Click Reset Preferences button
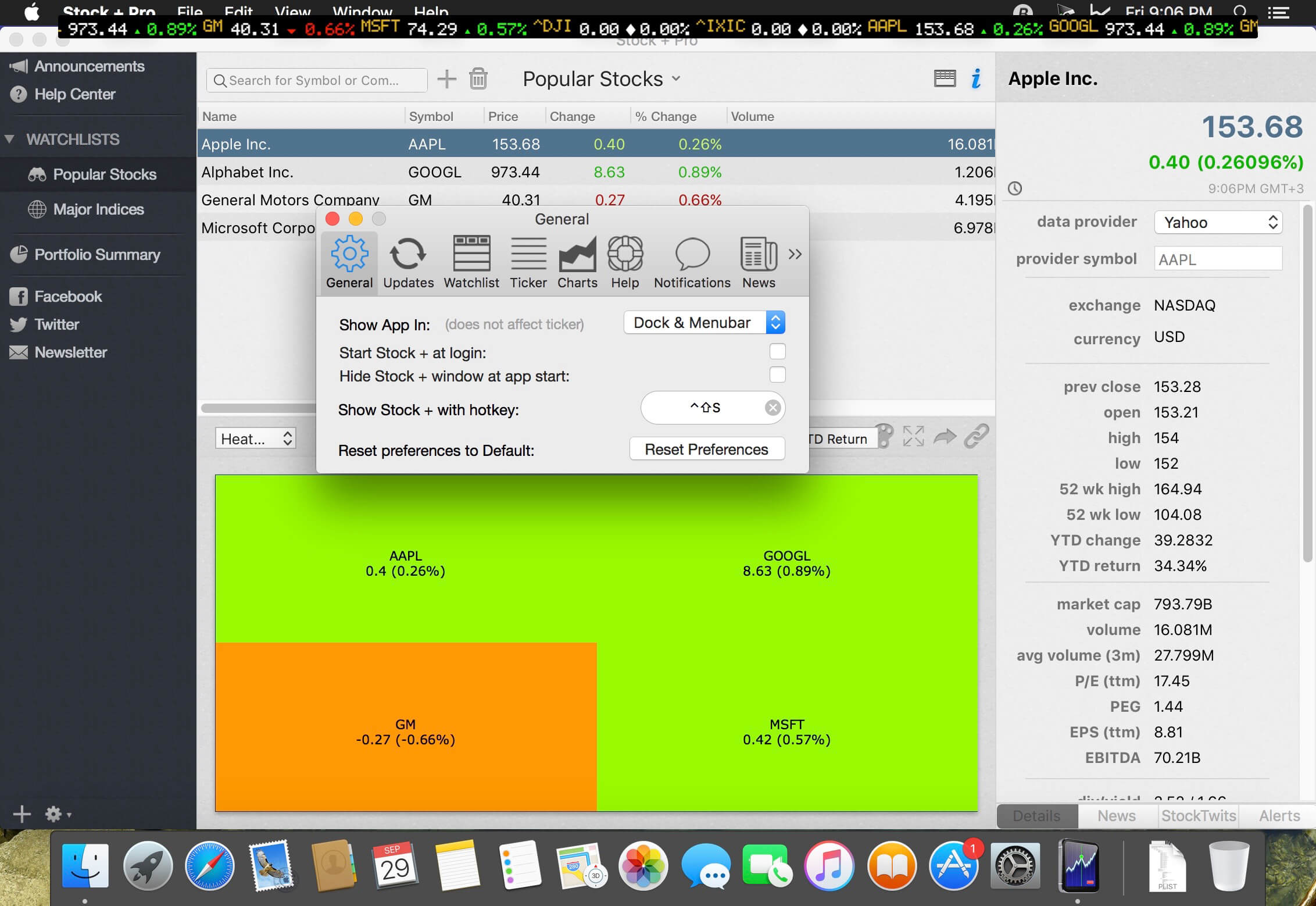 pyautogui.click(x=707, y=449)
